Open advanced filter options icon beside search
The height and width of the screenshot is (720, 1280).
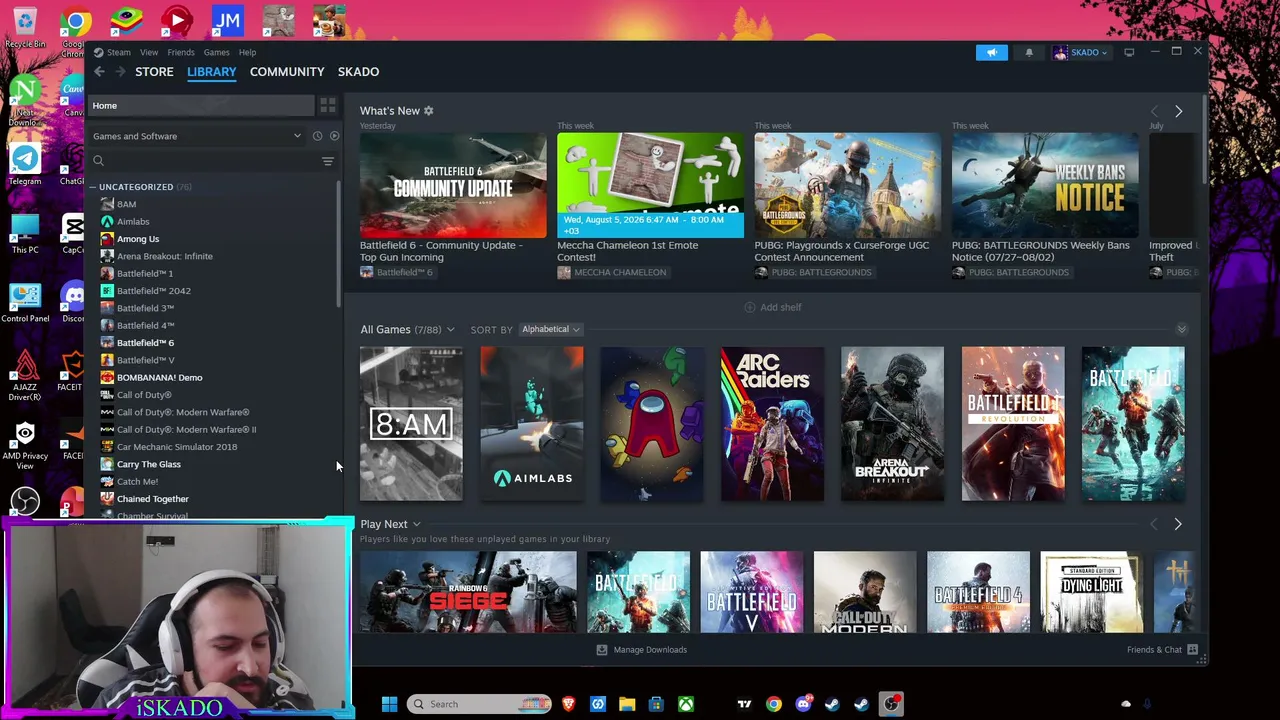327,161
